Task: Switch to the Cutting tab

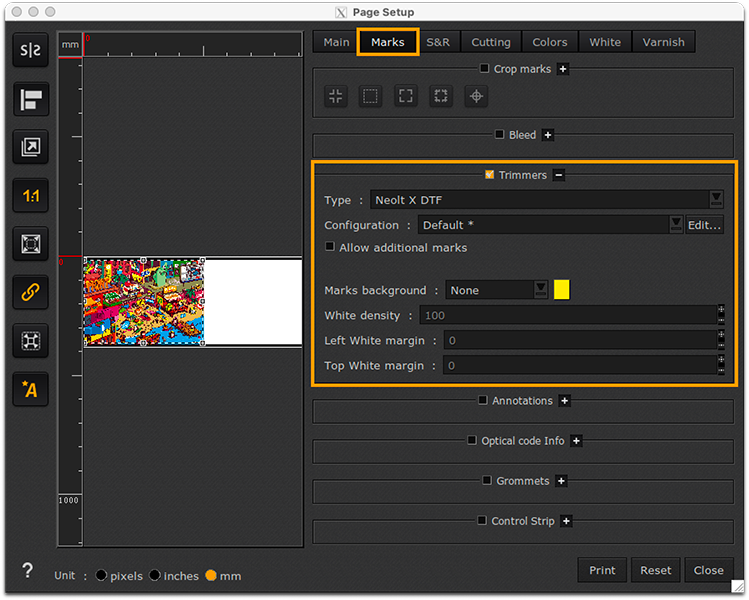Action: pos(491,42)
